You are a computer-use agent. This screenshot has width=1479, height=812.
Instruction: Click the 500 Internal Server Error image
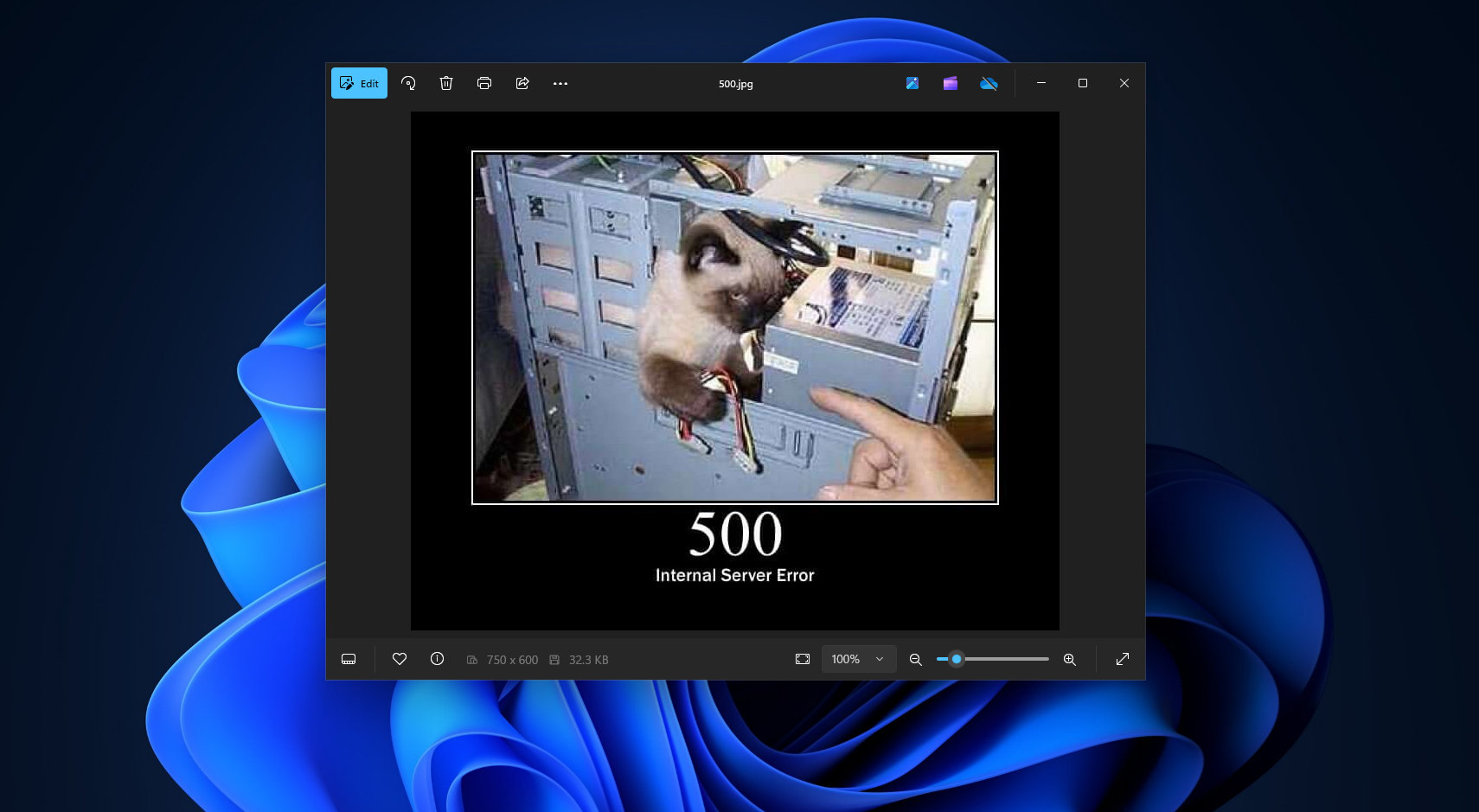734,370
